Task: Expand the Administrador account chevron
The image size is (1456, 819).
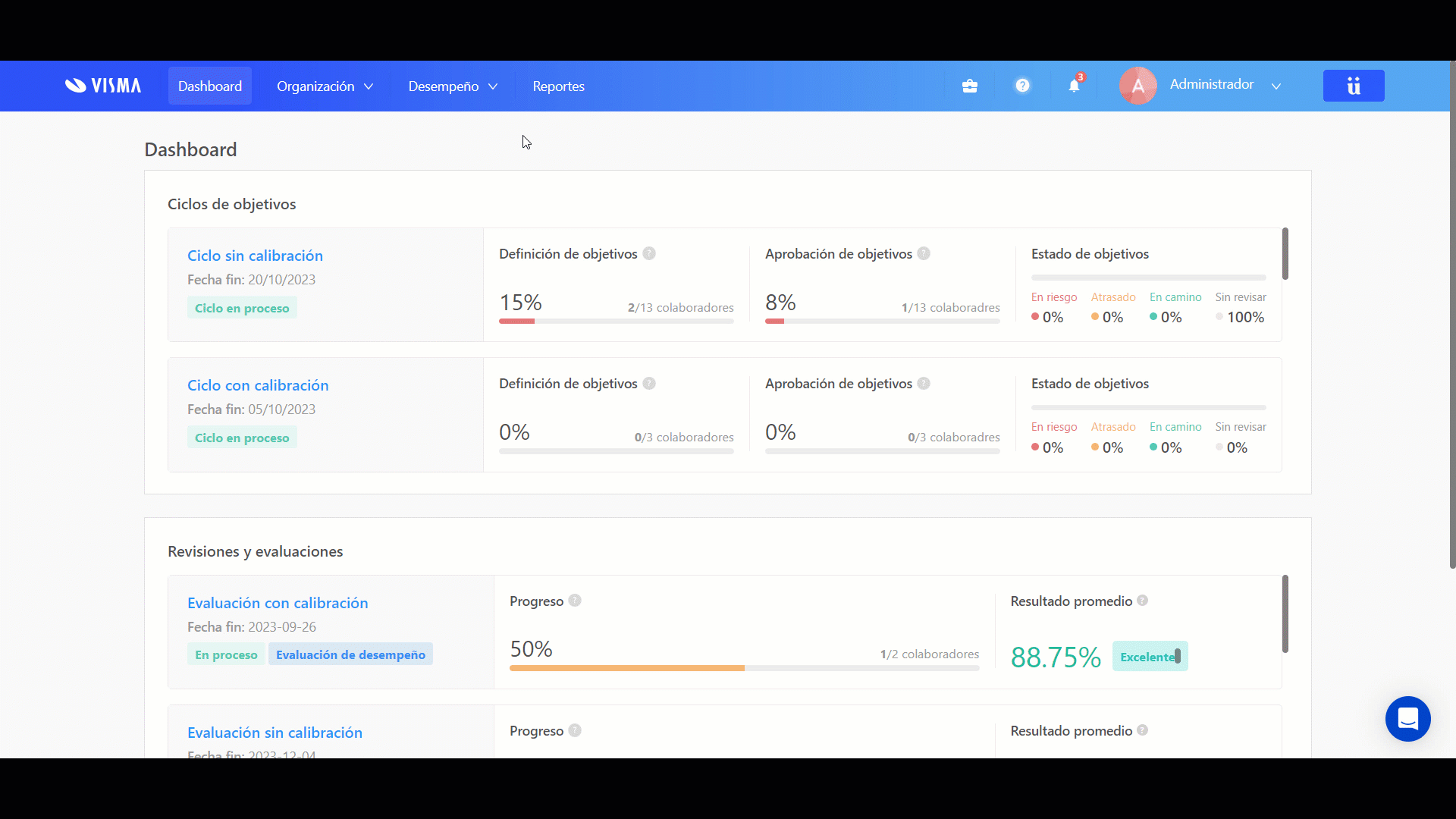Action: (x=1276, y=86)
